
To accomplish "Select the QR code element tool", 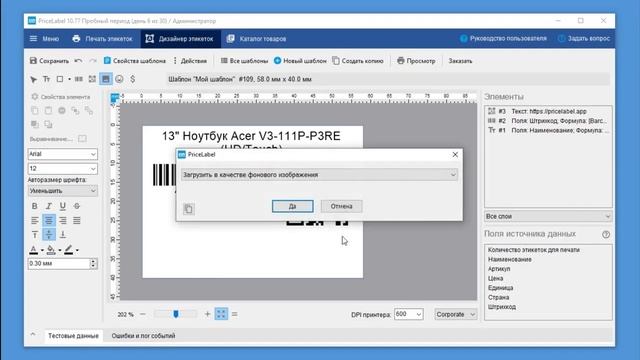I will click(x=92, y=79).
